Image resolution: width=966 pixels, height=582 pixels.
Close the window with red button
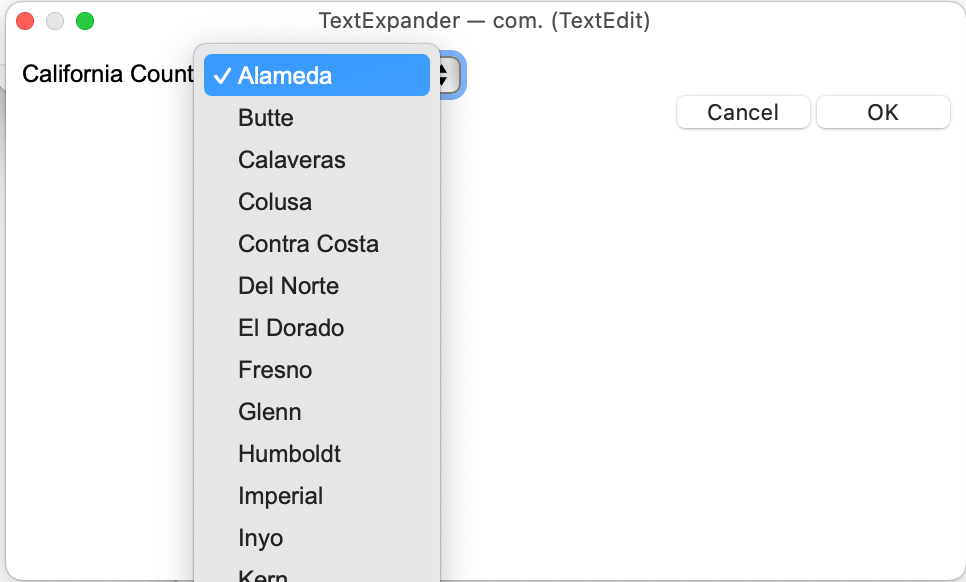coord(25,21)
